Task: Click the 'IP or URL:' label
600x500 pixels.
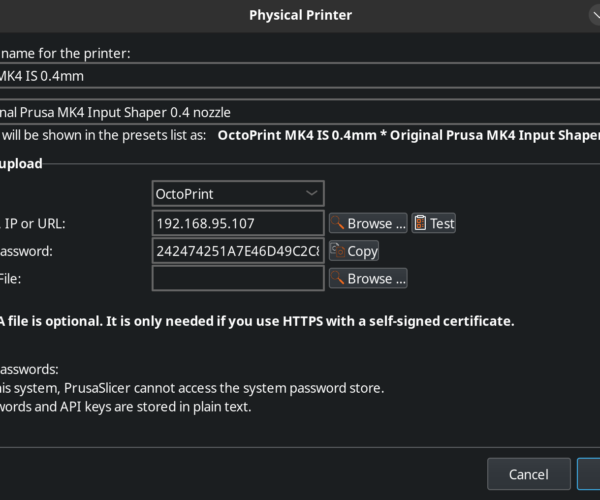Action: point(34,223)
